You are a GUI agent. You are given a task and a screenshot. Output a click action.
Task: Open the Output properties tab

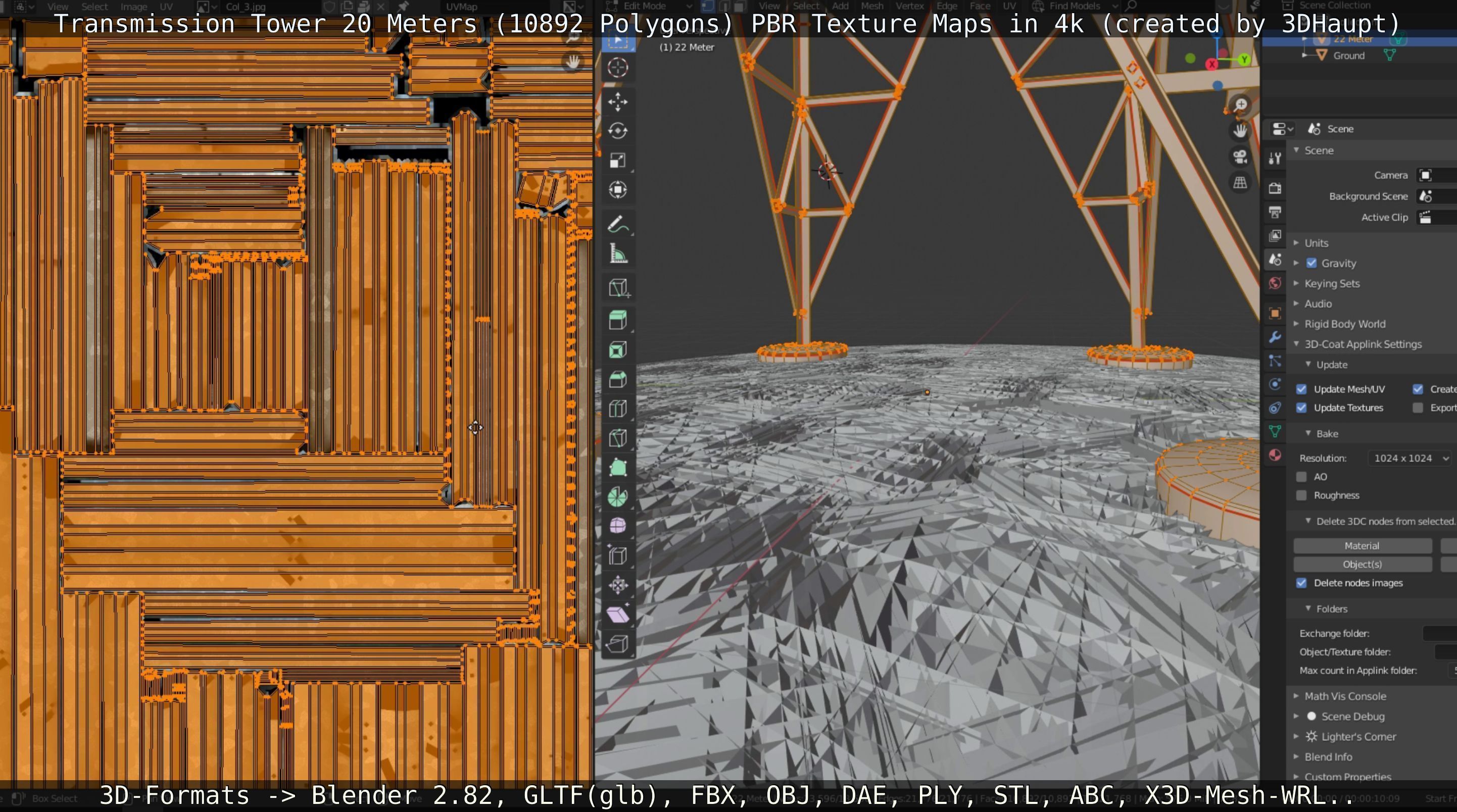pyautogui.click(x=1275, y=212)
